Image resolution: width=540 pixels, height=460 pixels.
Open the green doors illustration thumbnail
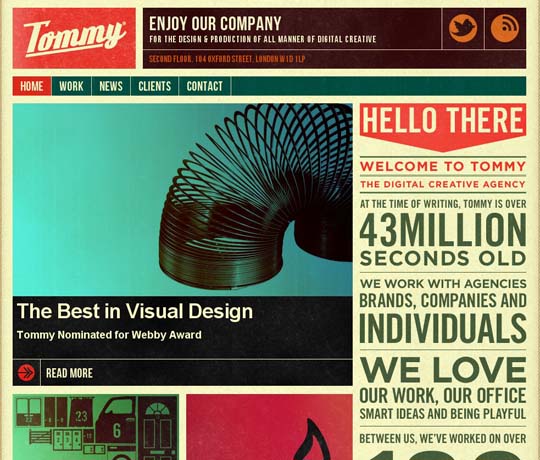point(96,427)
